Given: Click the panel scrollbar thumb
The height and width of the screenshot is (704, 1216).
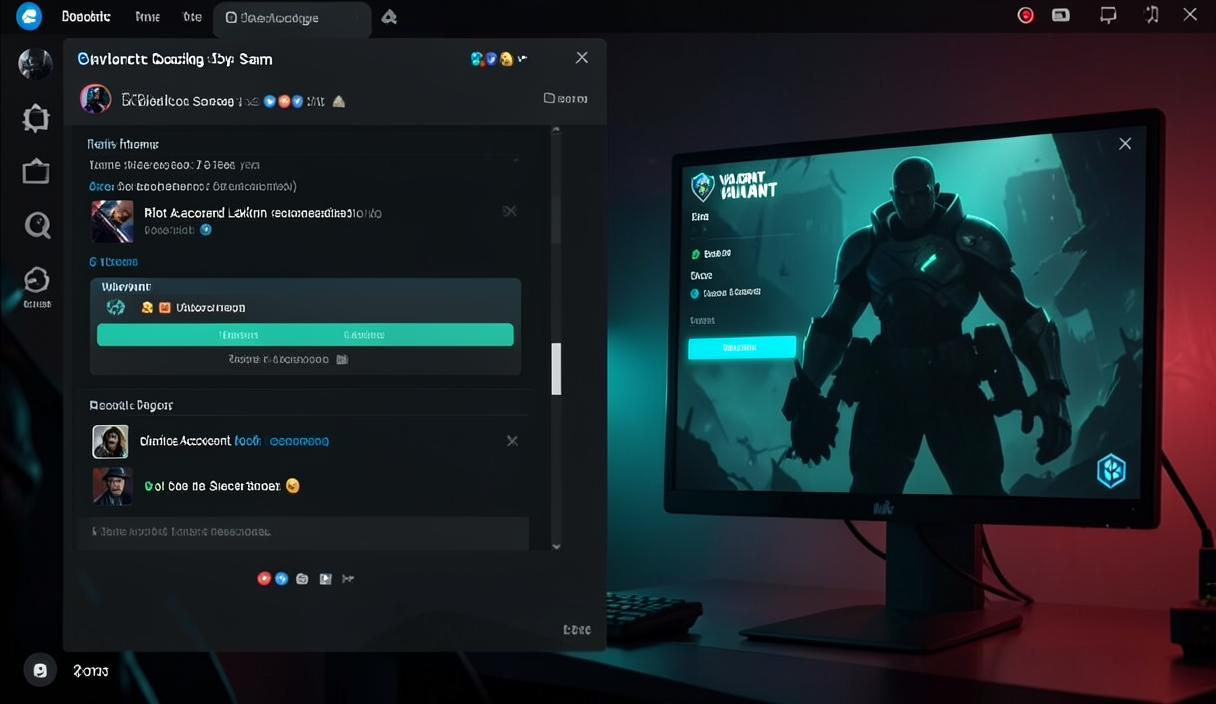Looking at the screenshot, I should (556, 369).
